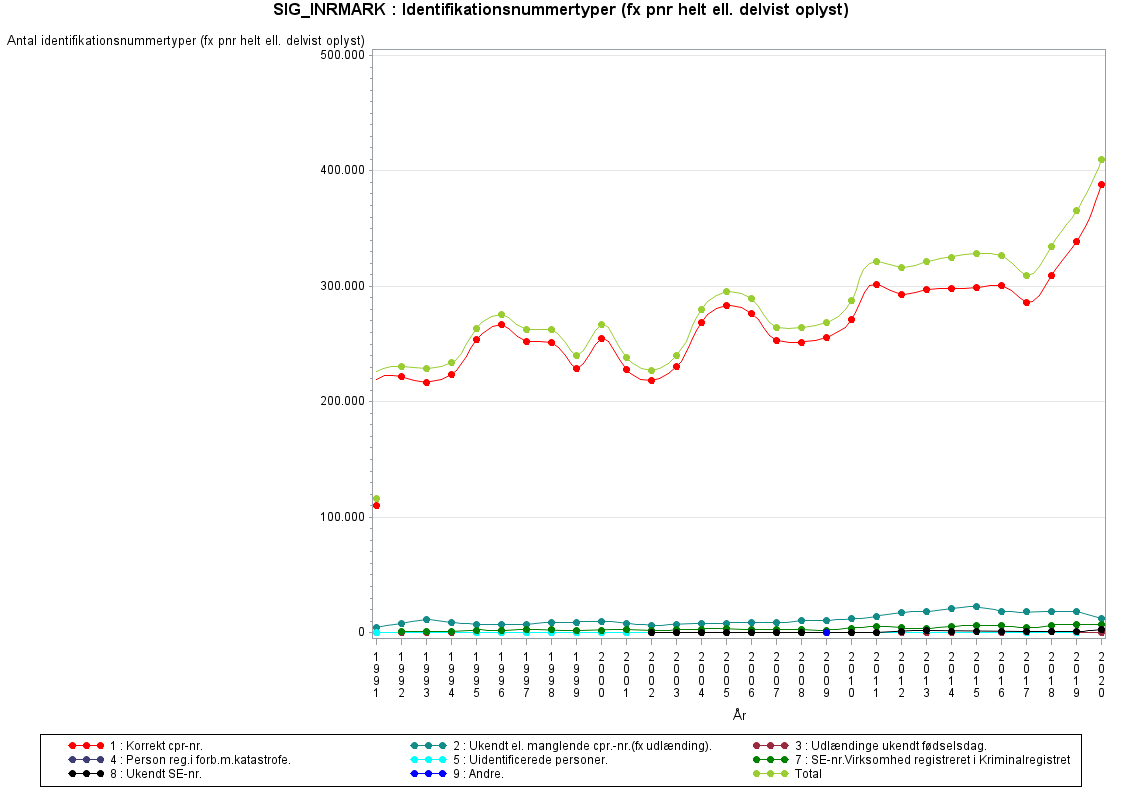The width and height of the screenshot is (1122, 793).
Task: Select the purple Person reg.i forb.m.katastrofe legend marker
Action: [x=85, y=760]
